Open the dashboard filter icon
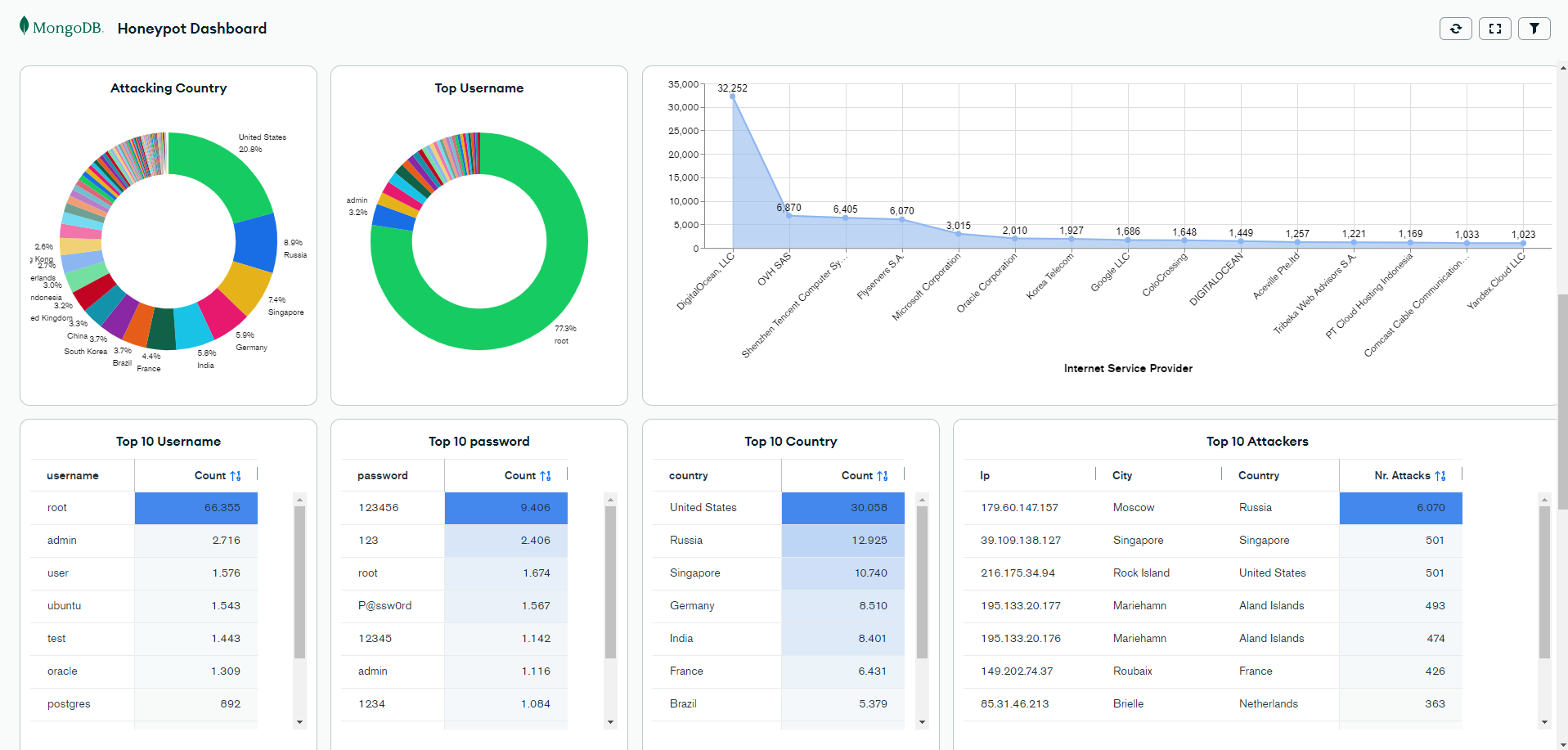1568x750 pixels. click(1534, 29)
